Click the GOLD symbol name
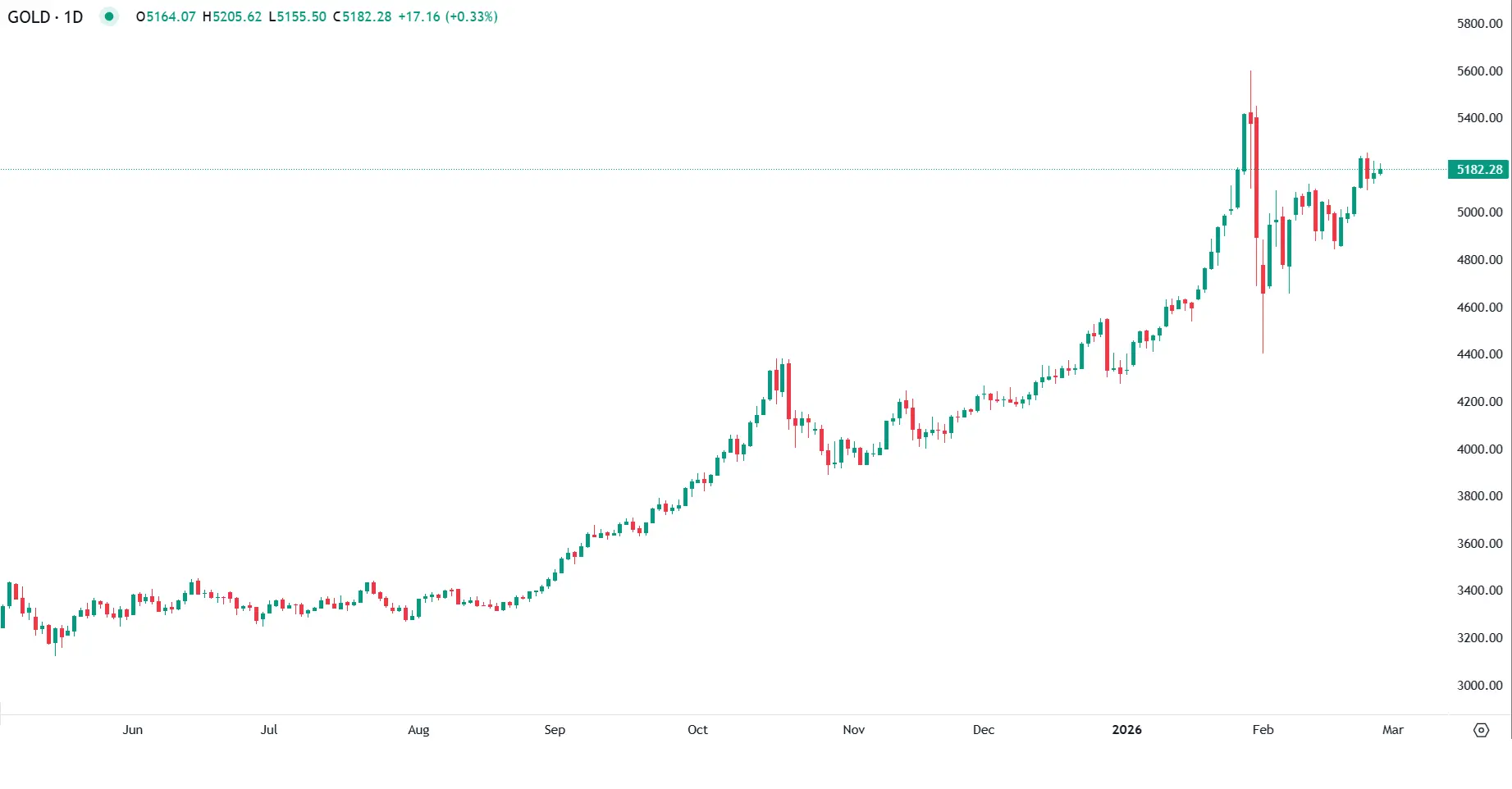 click(x=30, y=16)
